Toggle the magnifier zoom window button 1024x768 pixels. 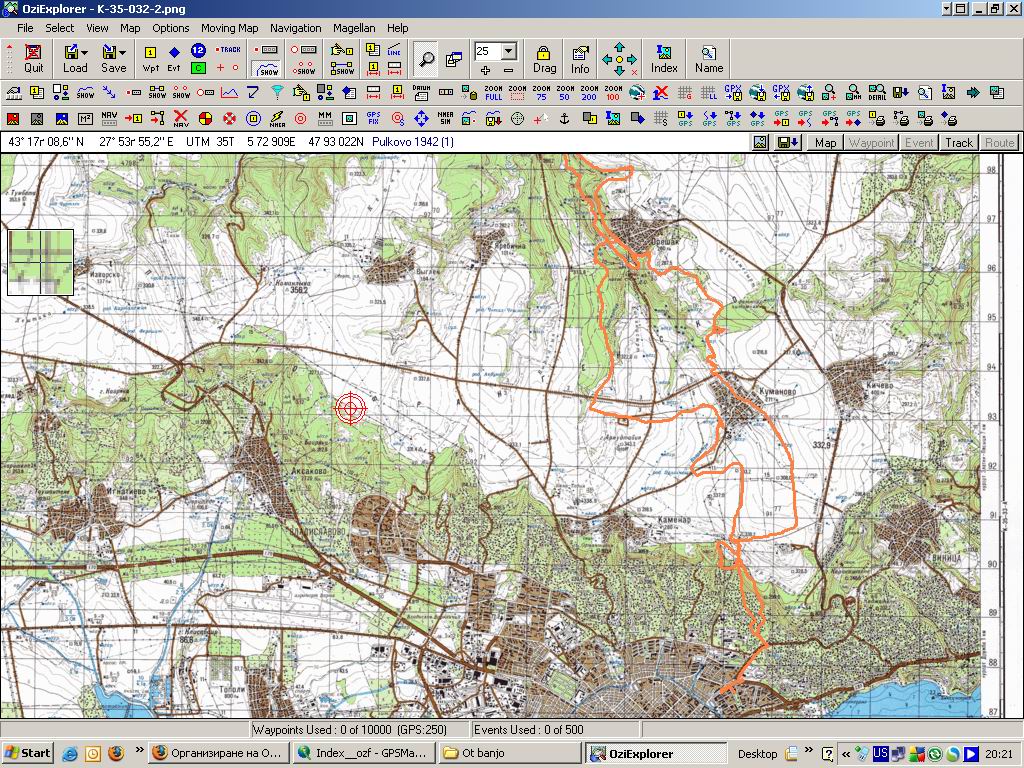coord(426,59)
